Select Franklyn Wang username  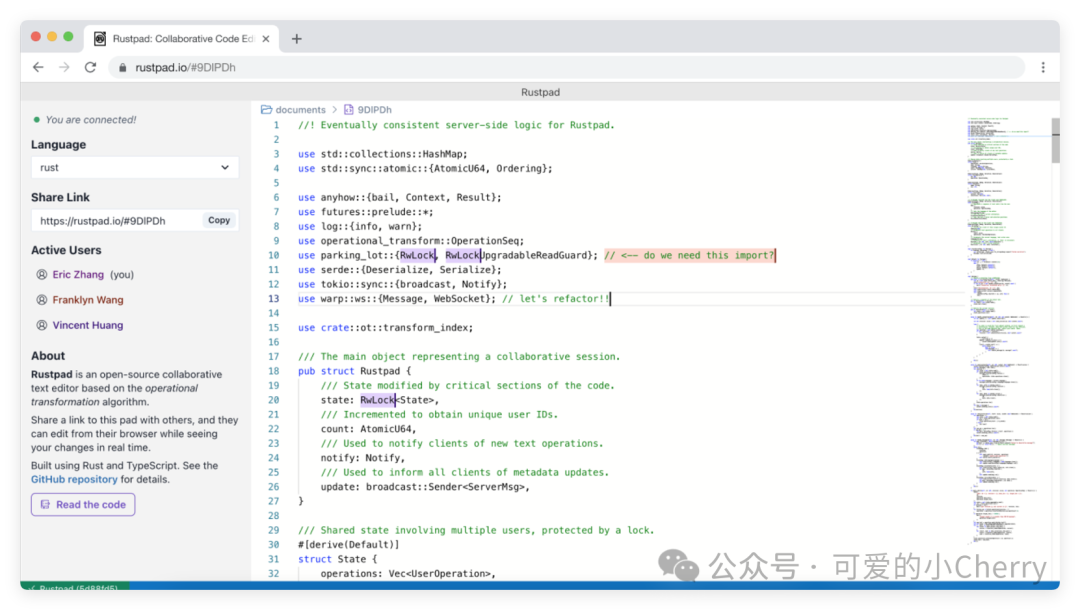tap(88, 300)
